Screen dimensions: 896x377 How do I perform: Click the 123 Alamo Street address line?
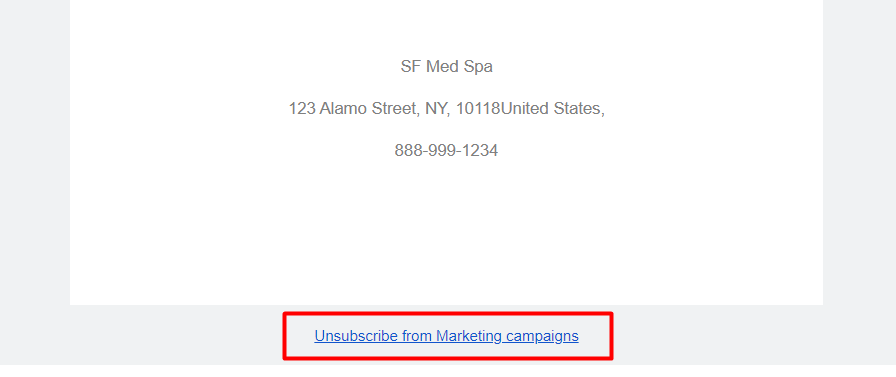pos(446,109)
